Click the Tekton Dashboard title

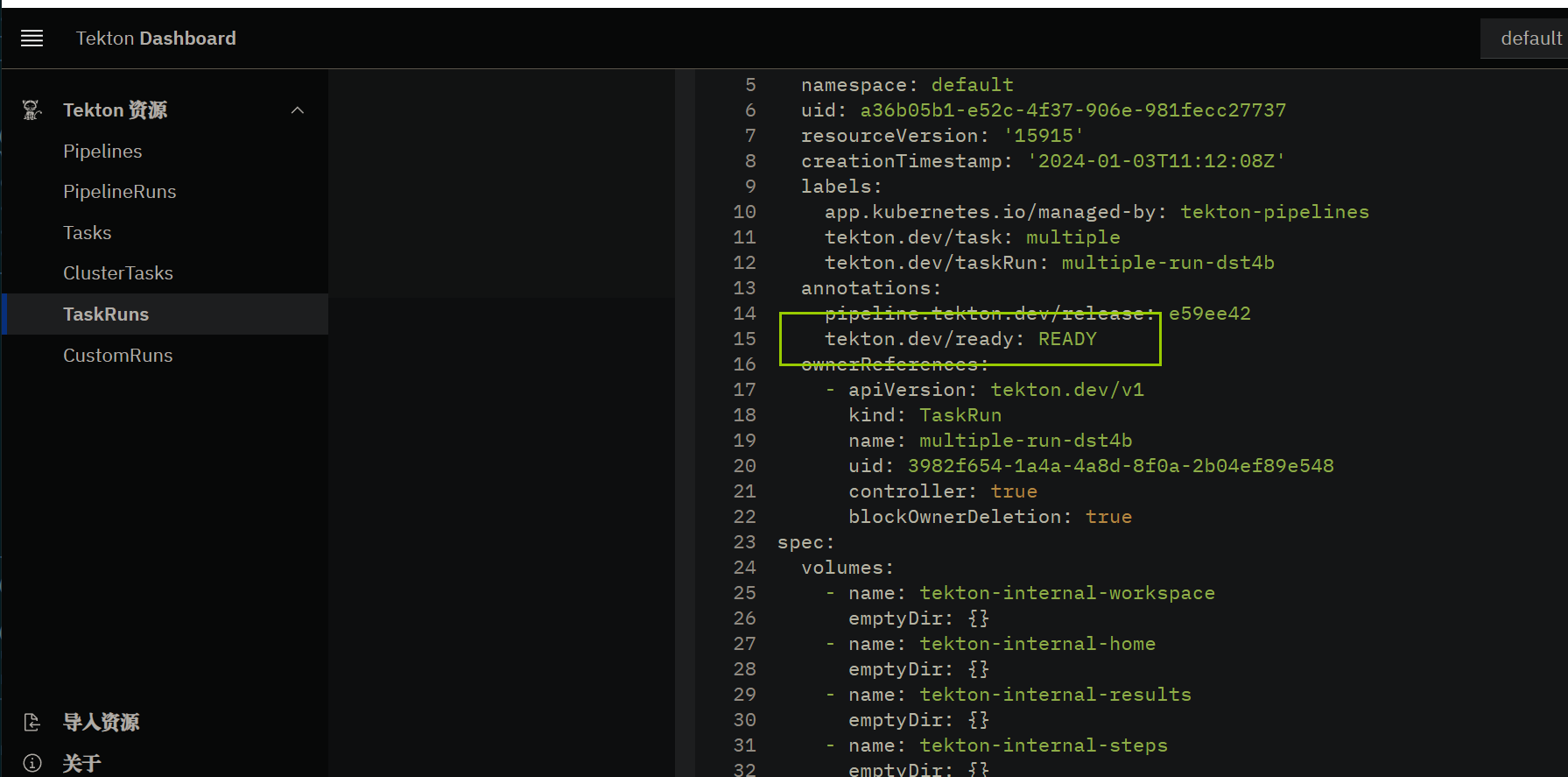[156, 39]
